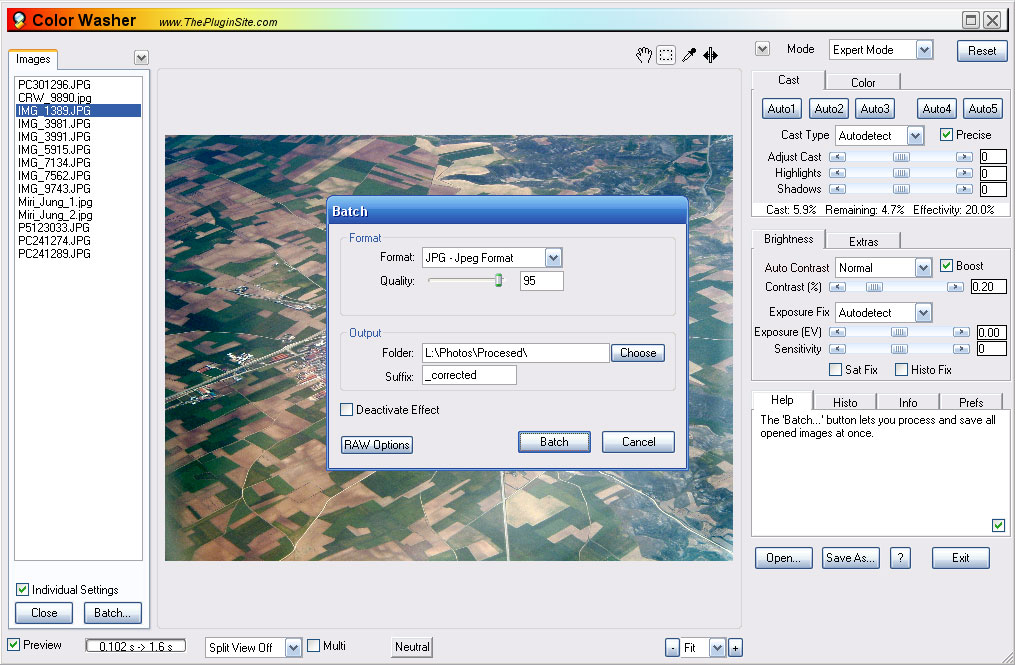Click the Quality slider handle
The width and height of the screenshot is (1015, 665).
coord(498,281)
